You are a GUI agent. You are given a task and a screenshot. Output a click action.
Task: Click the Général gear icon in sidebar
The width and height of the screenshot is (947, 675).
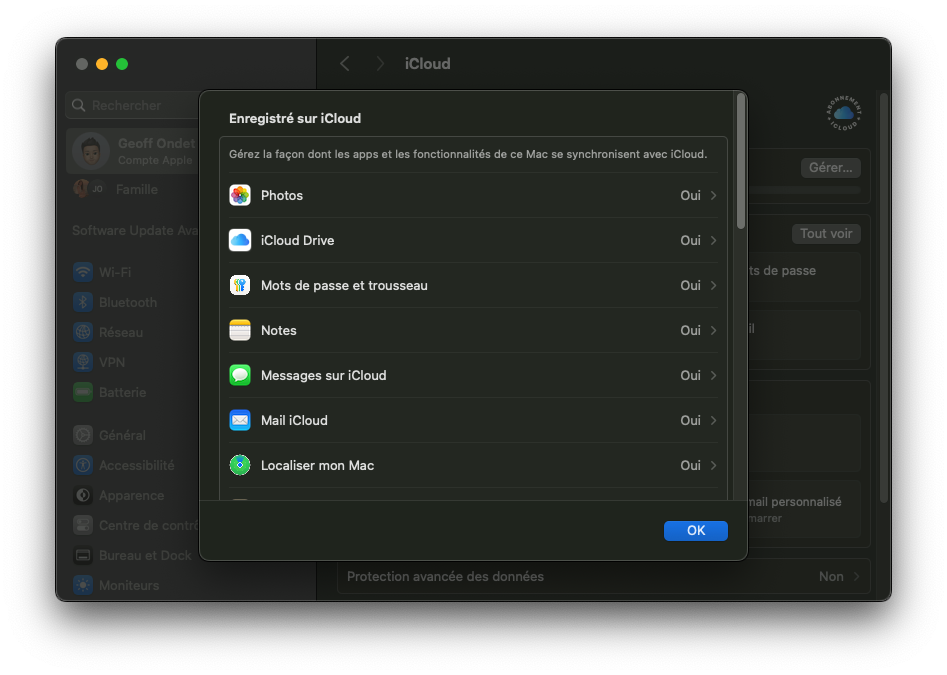pos(83,435)
